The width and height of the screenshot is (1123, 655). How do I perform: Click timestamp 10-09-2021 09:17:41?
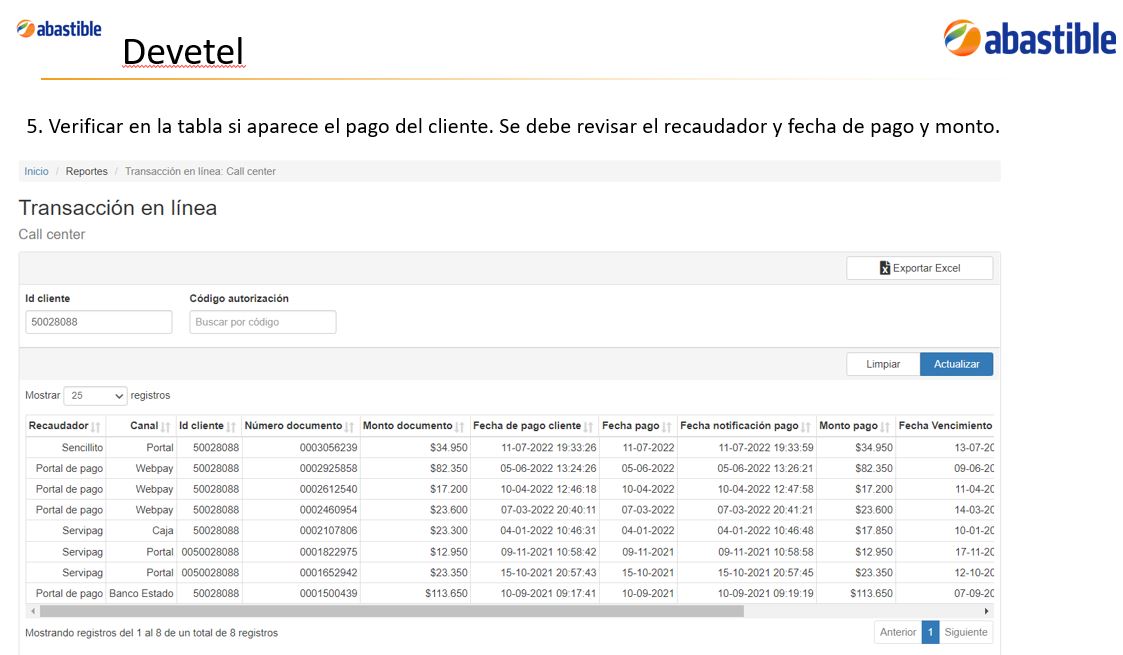548,593
